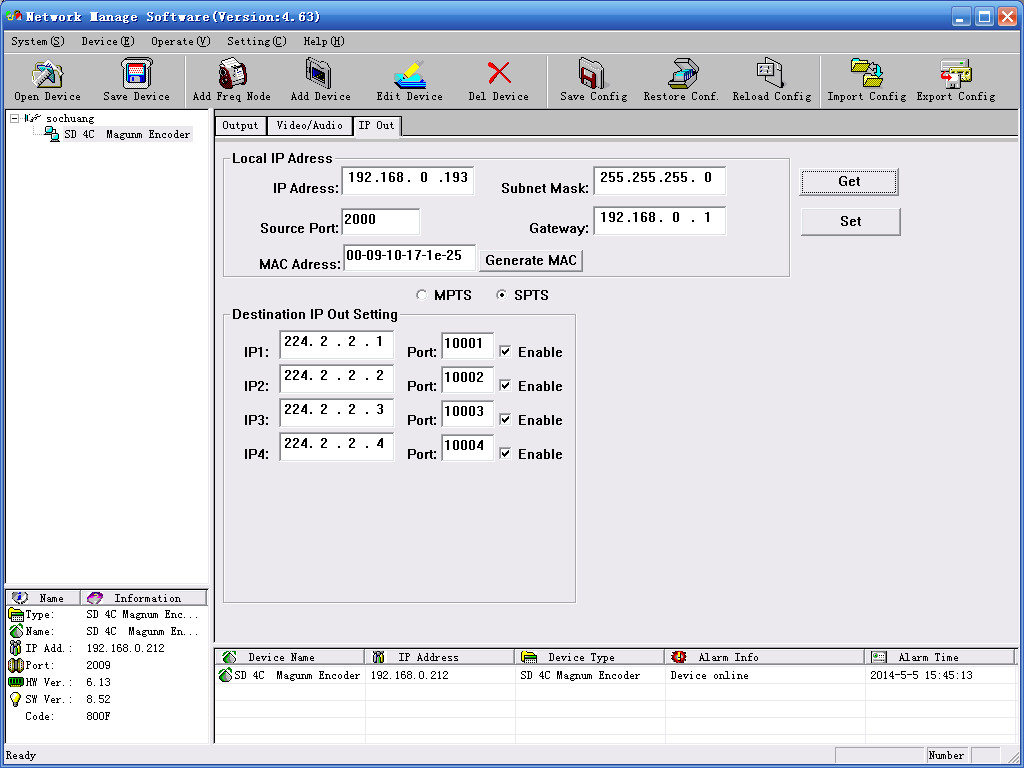The image size is (1024, 768).
Task: Open Edit Device from the toolbar
Action: pos(409,74)
